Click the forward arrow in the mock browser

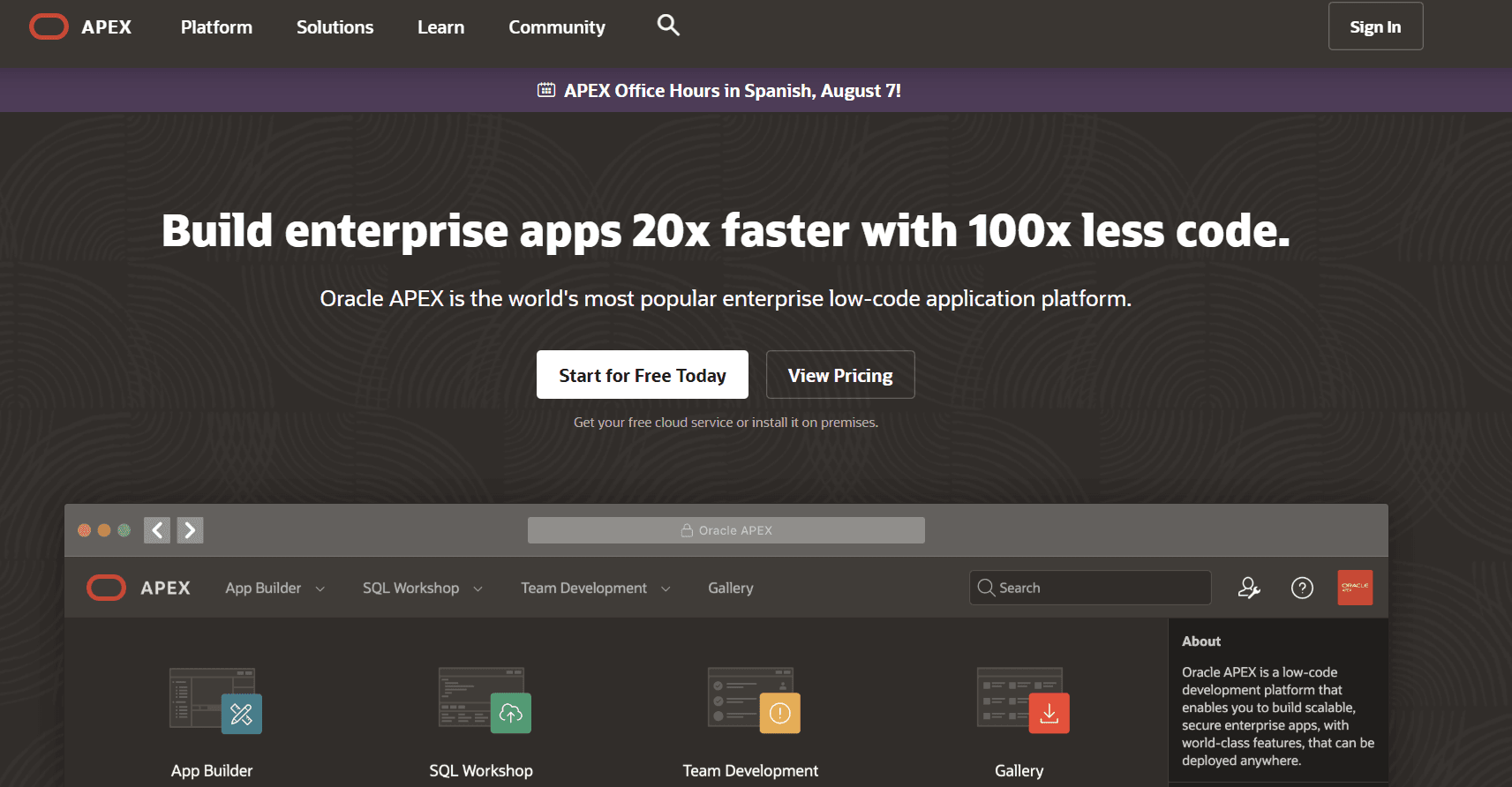pyautogui.click(x=190, y=530)
